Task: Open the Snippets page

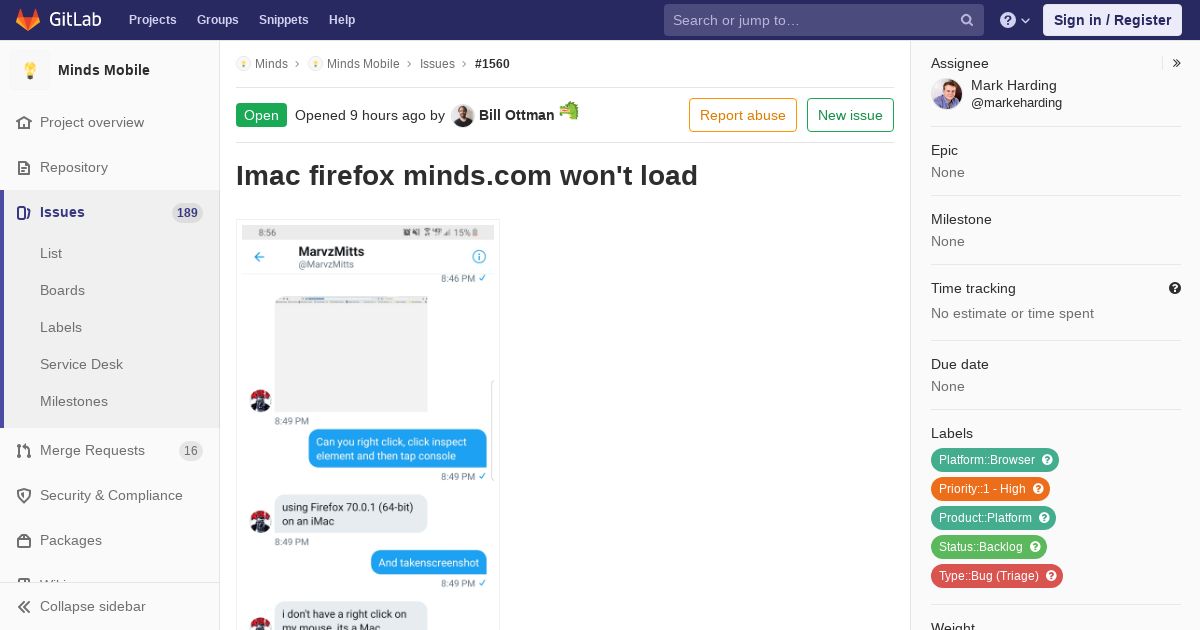Action: click(x=283, y=20)
